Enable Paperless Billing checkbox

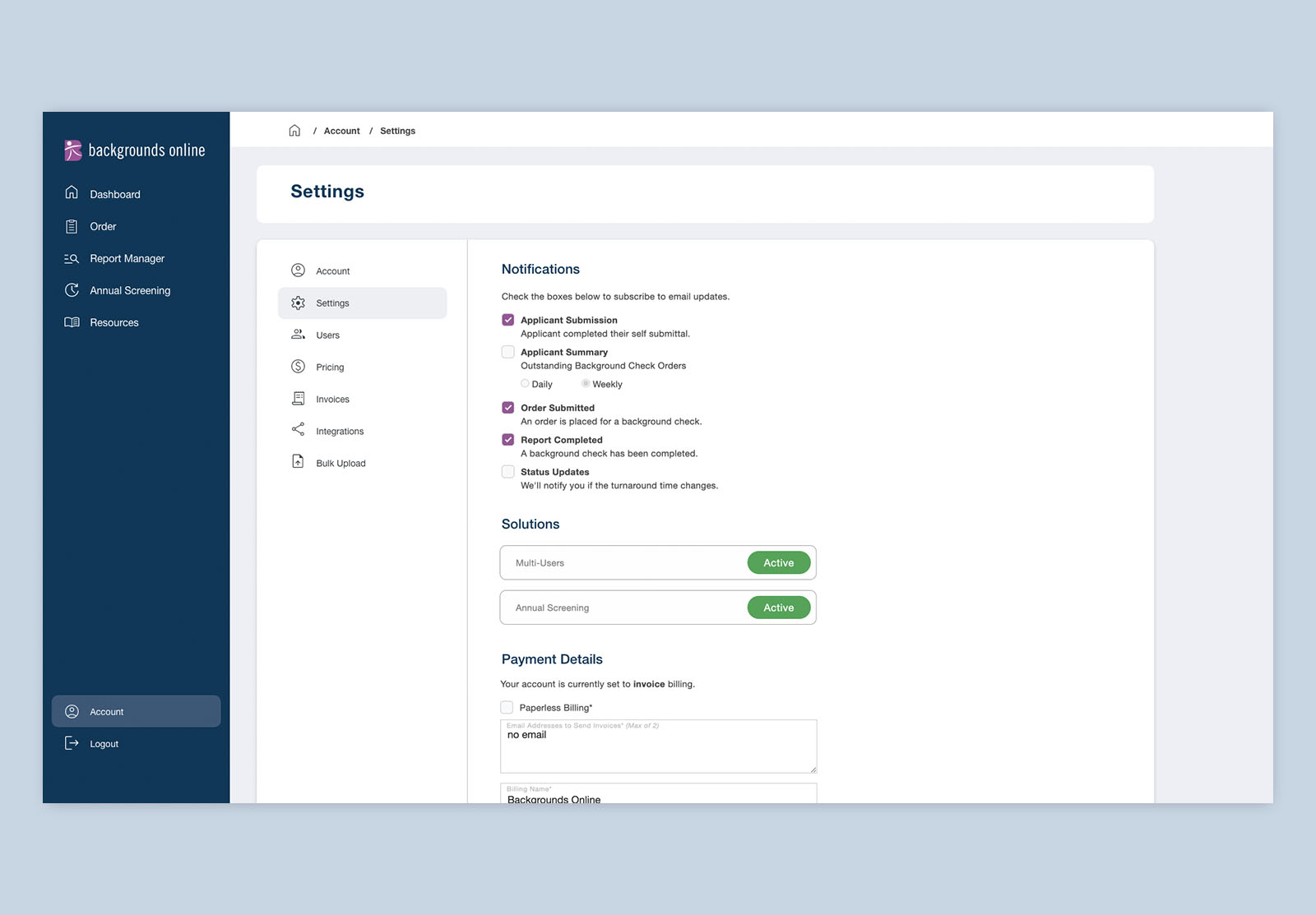click(x=507, y=708)
